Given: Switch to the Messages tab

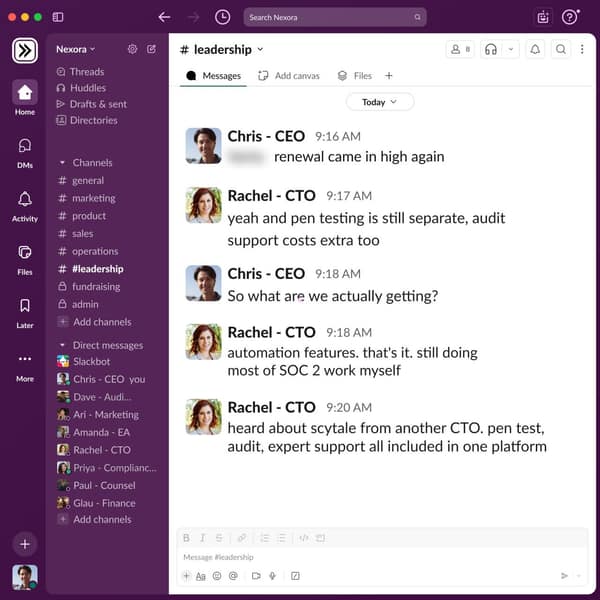Looking at the screenshot, I should [x=214, y=76].
